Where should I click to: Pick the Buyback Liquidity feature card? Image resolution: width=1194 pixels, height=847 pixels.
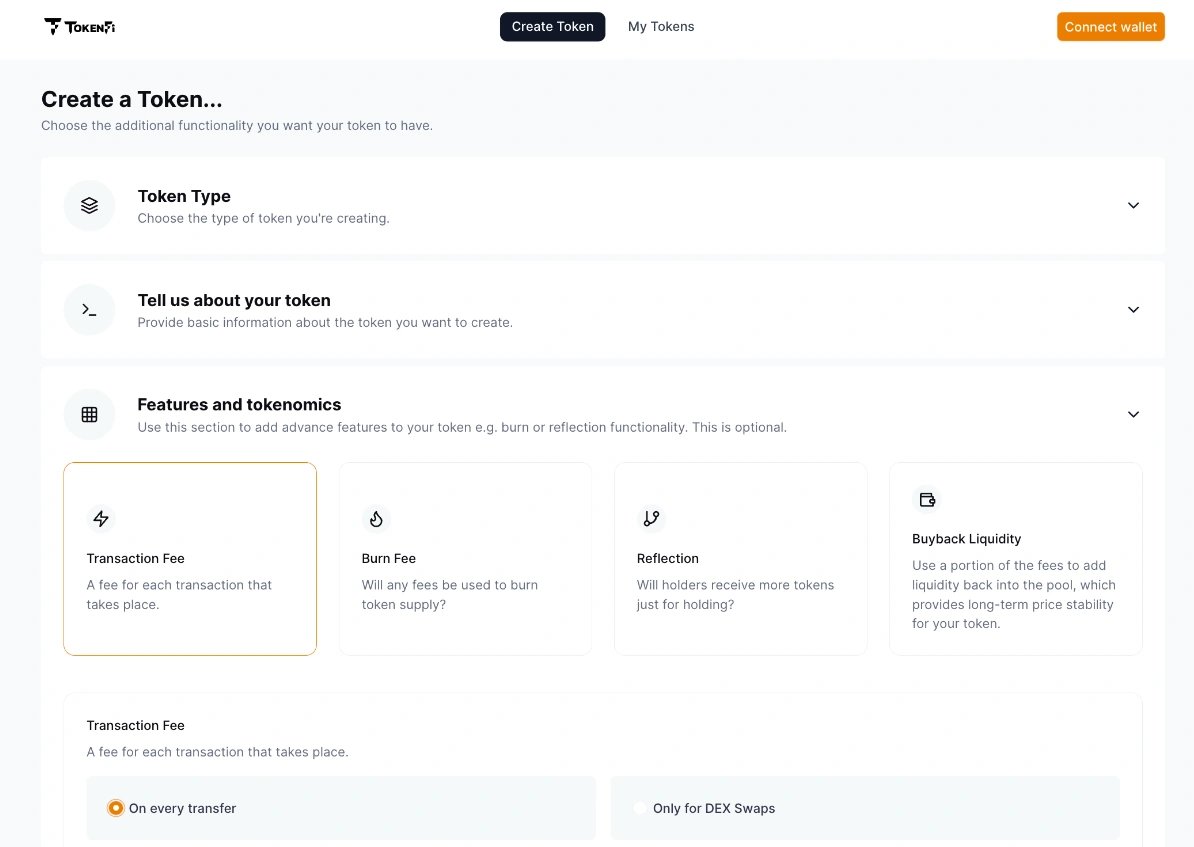1015,559
